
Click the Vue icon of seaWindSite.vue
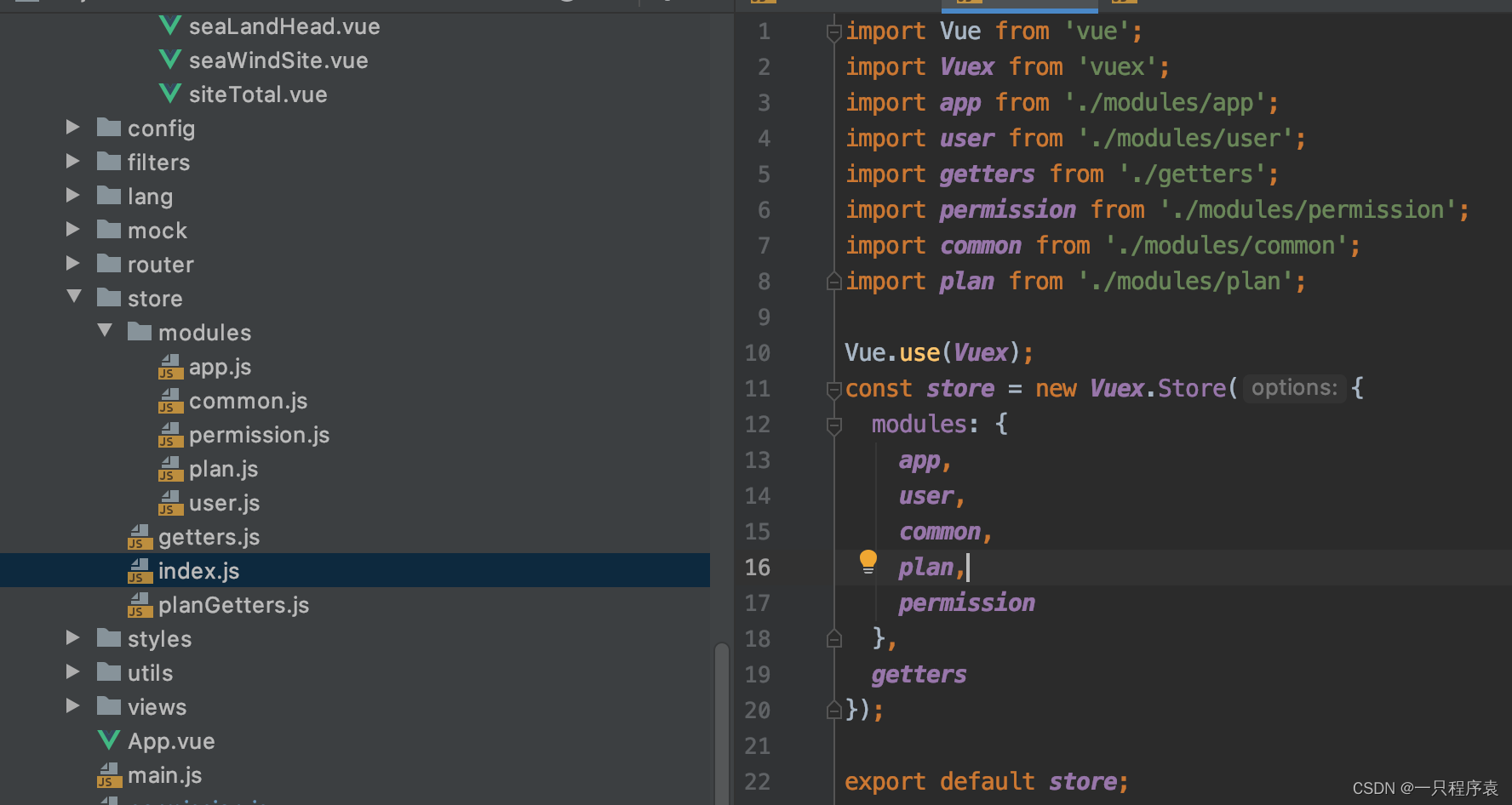pyautogui.click(x=170, y=60)
